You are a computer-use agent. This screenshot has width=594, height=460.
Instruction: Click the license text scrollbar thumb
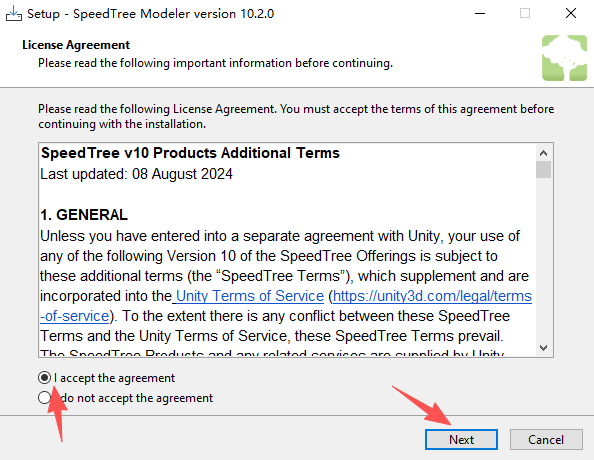click(544, 169)
